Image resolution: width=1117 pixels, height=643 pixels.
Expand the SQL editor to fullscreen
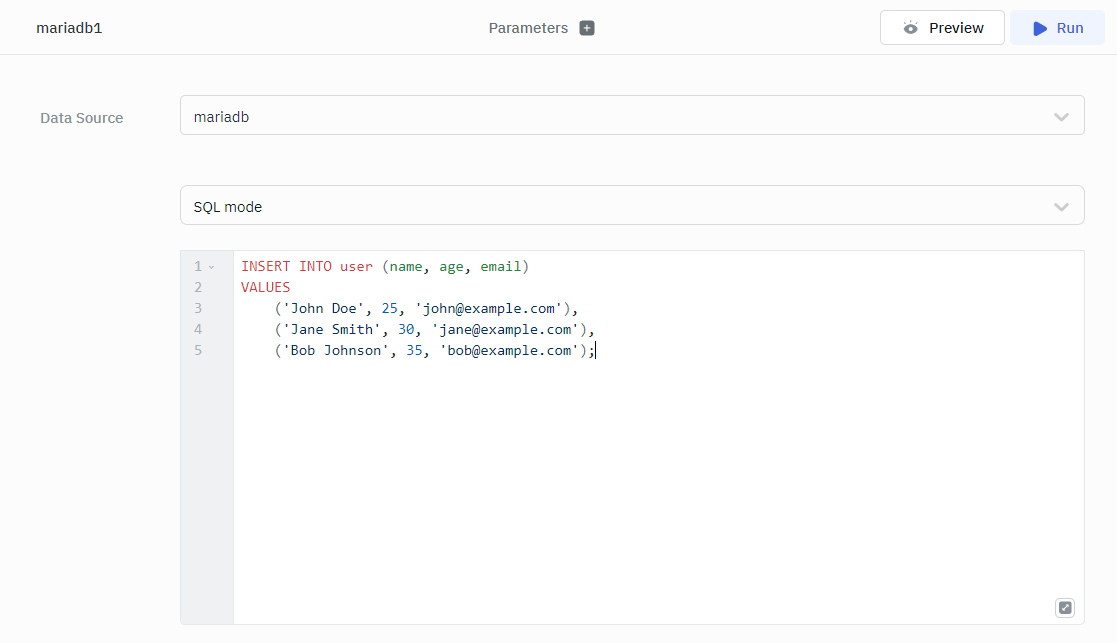click(x=1065, y=608)
